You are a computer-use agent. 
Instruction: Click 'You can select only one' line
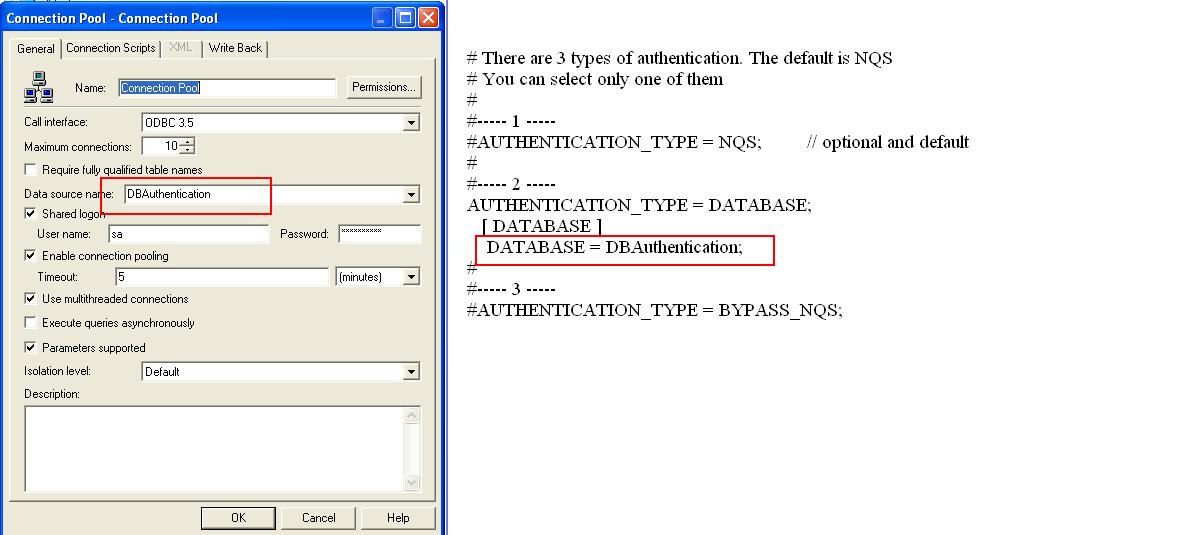tap(595, 79)
